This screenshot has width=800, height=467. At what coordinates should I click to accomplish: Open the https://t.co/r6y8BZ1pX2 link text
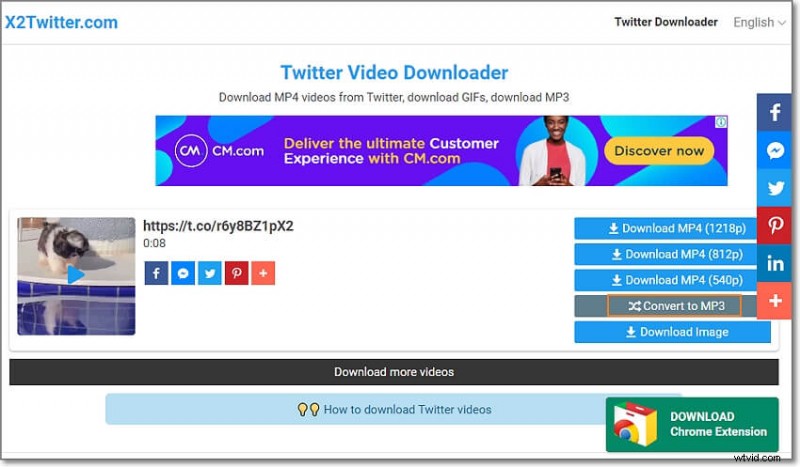coord(218,226)
